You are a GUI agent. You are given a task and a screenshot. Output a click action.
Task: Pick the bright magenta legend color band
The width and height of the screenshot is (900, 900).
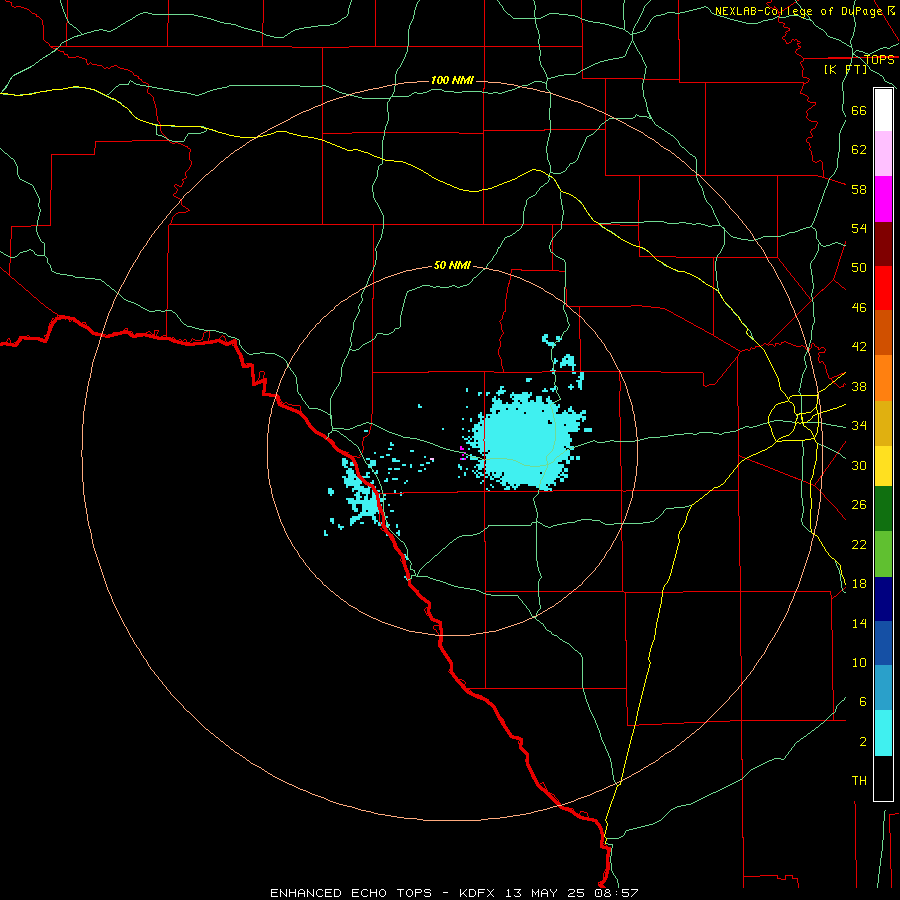tap(883, 199)
